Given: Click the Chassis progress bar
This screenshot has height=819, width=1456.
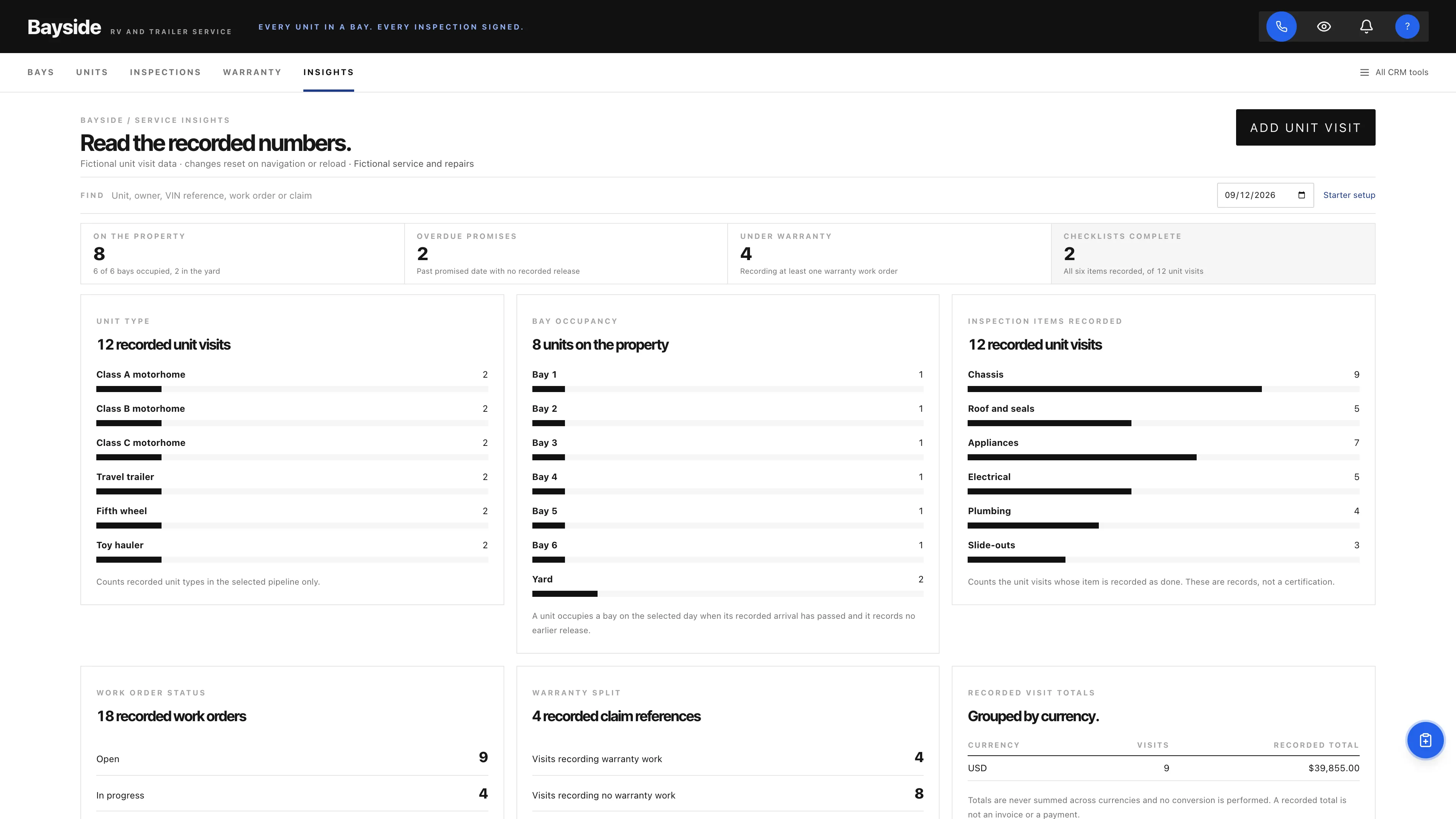Looking at the screenshot, I should point(1163,389).
